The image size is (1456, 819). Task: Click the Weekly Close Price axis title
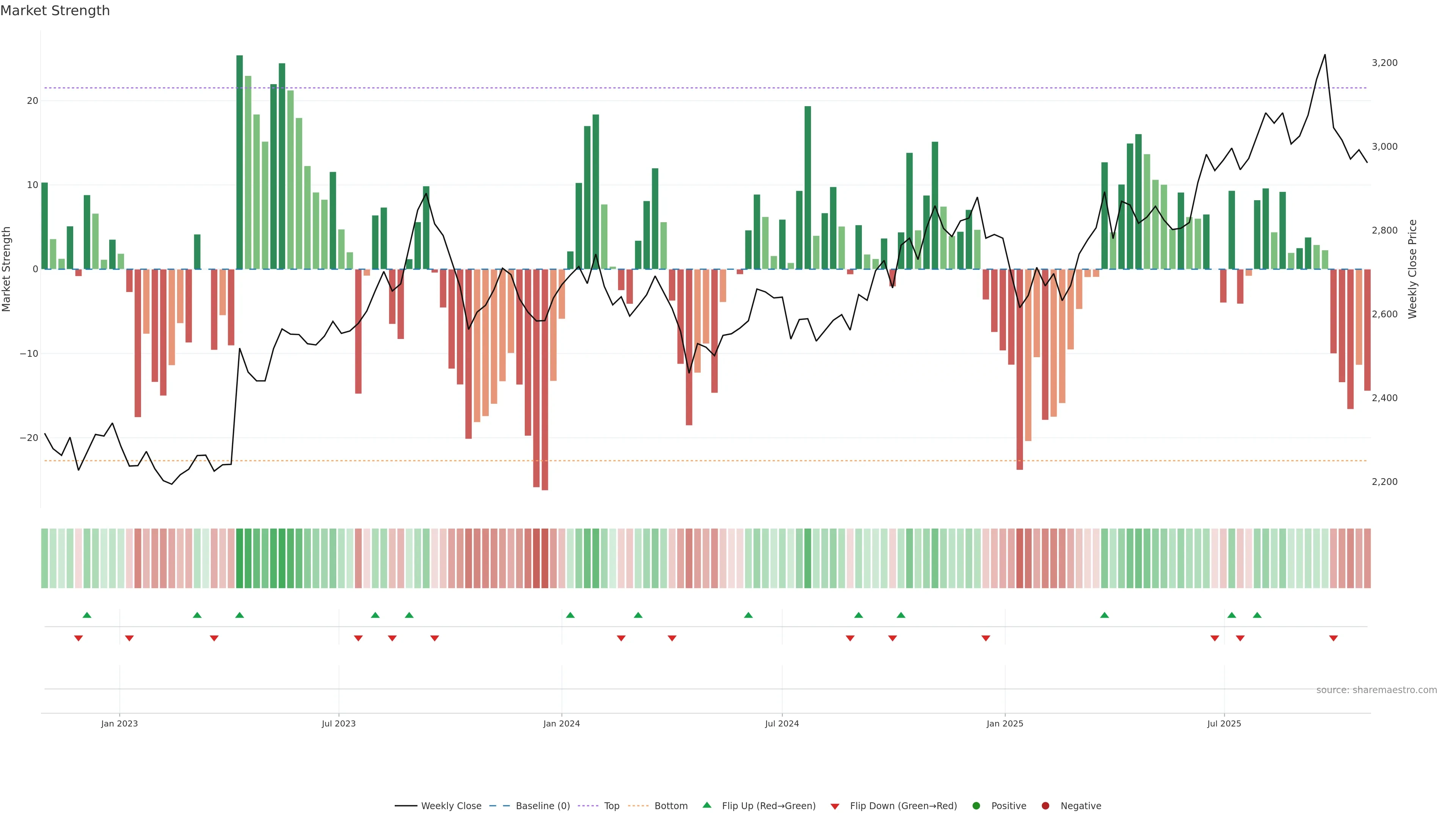[x=1412, y=269]
